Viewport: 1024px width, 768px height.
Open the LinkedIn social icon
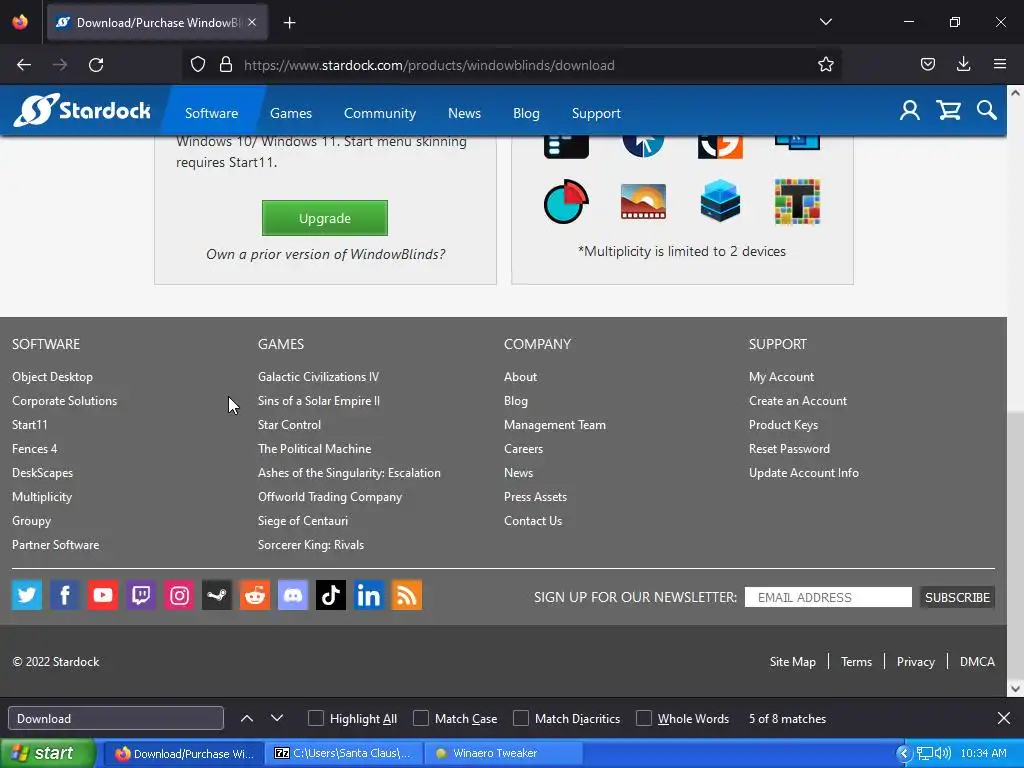coord(368,595)
